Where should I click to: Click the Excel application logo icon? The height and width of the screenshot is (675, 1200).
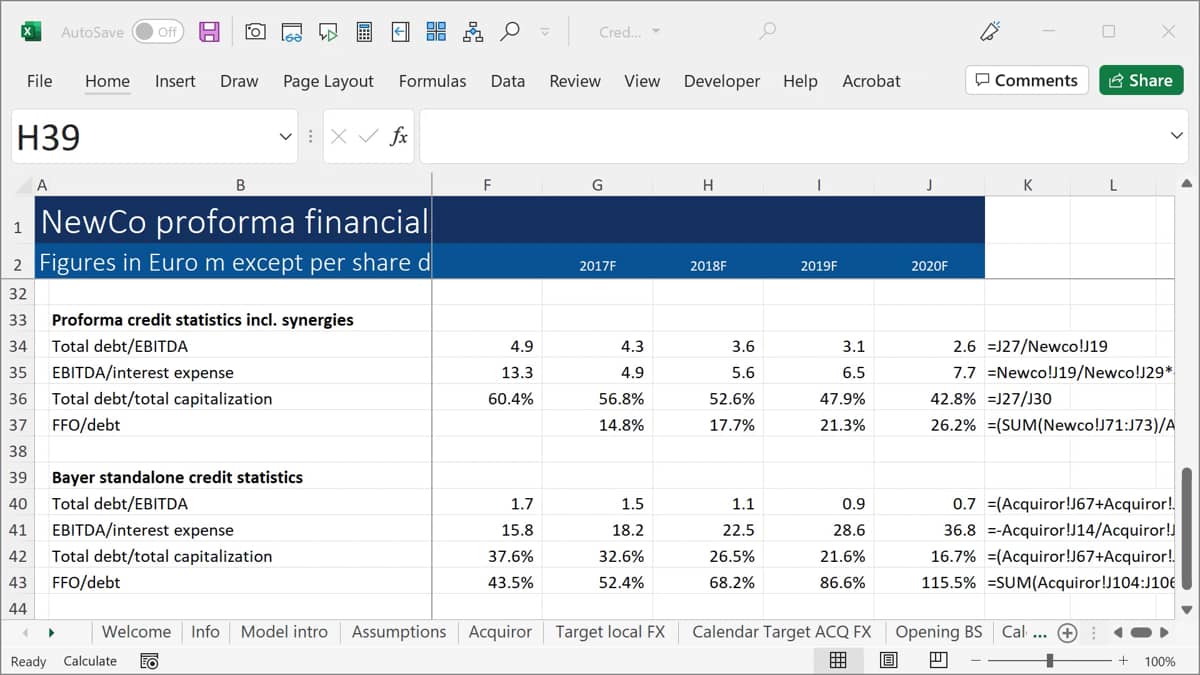pyautogui.click(x=31, y=32)
